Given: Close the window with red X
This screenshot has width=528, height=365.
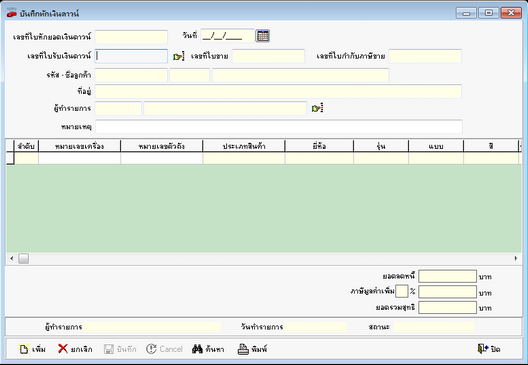Looking at the screenshot, I should coord(511,13).
